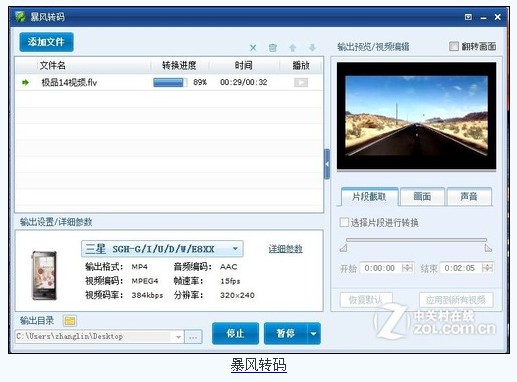Screen dimensions: 517x382
Task: Click the 播放 column header
Action: (301, 65)
